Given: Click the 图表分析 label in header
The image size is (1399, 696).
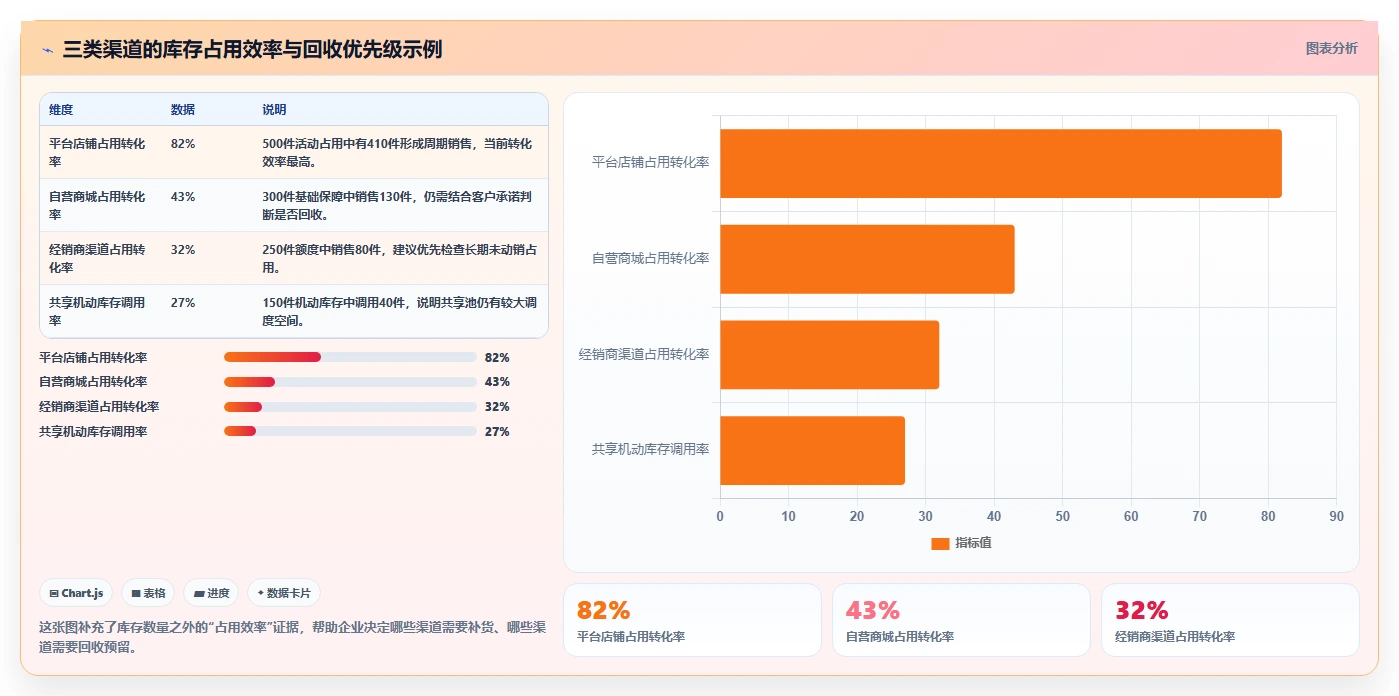Looking at the screenshot, I should point(1331,48).
